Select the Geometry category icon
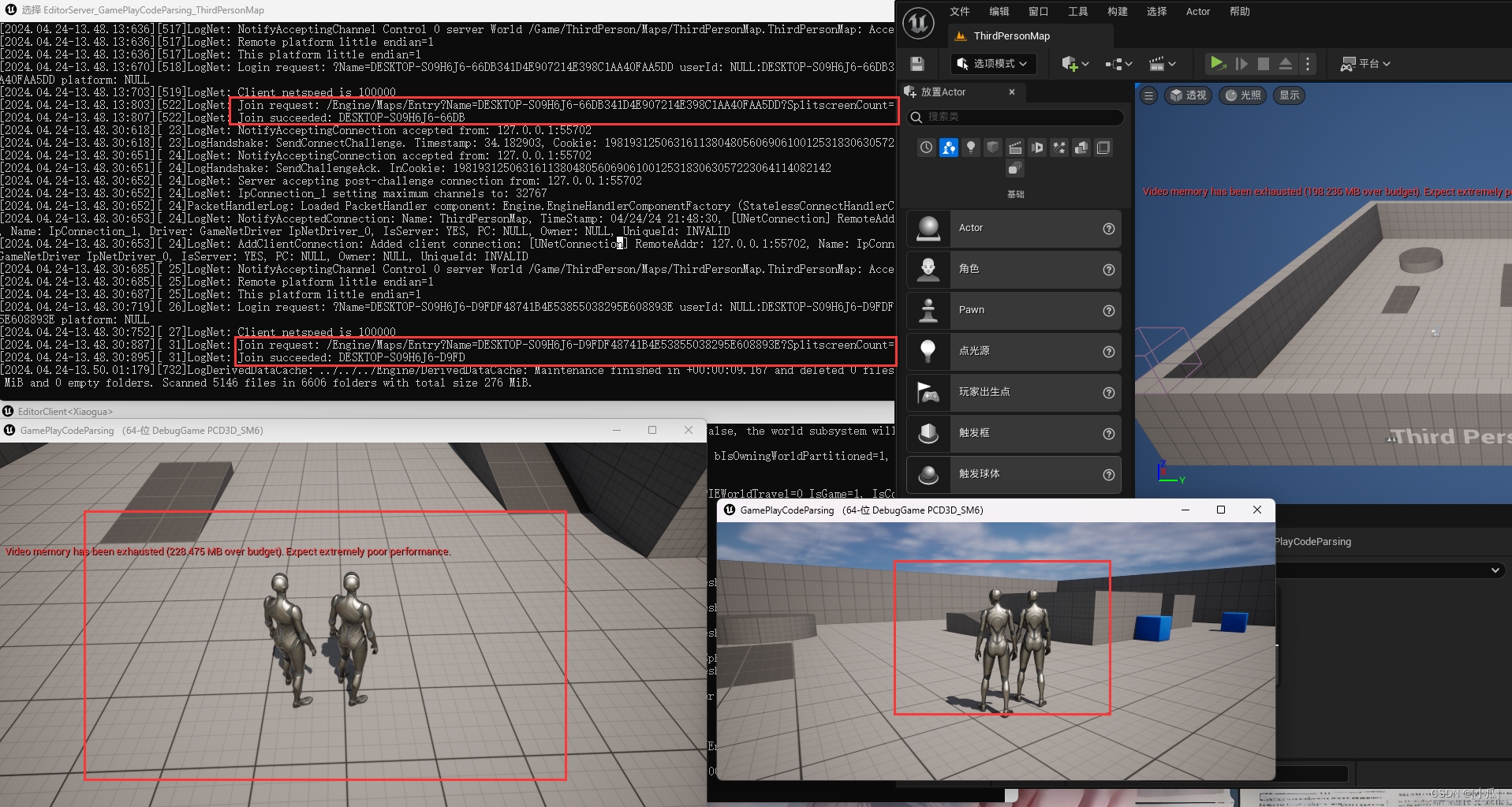Viewport: 1512px width, 807px height. (x=1081, y=148)
